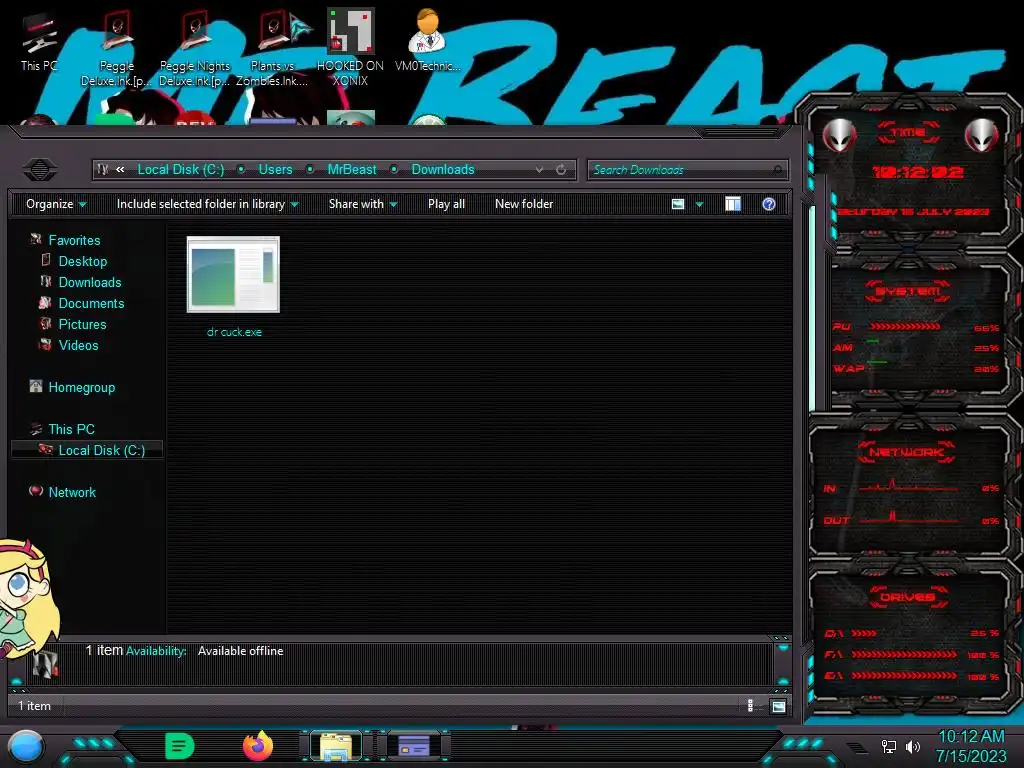This screenshot has height=768, width=1024.
Task: Click CPU usage bar in System gadget
Action: pyautogui.click(x=905, y=326)
